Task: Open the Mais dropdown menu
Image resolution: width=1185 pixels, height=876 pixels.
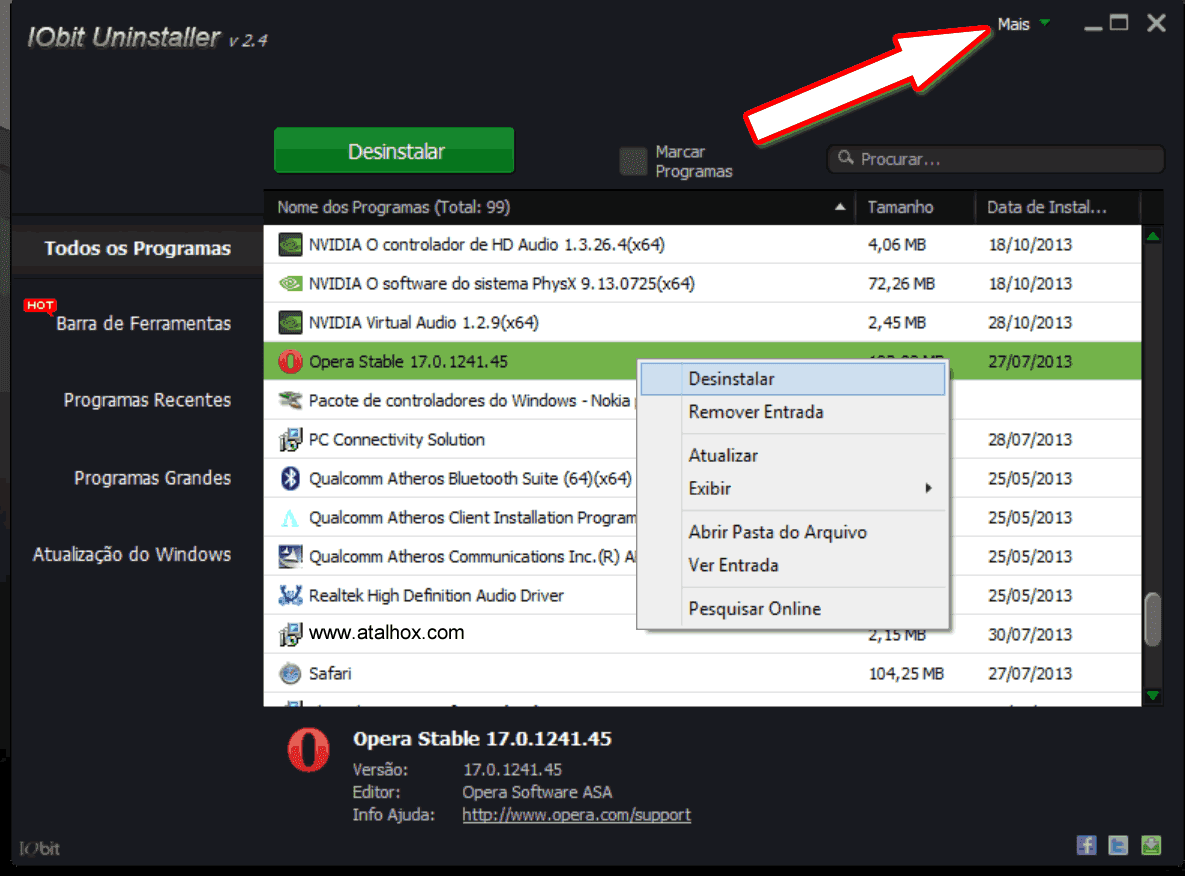Action: [x=1013, y=23]
